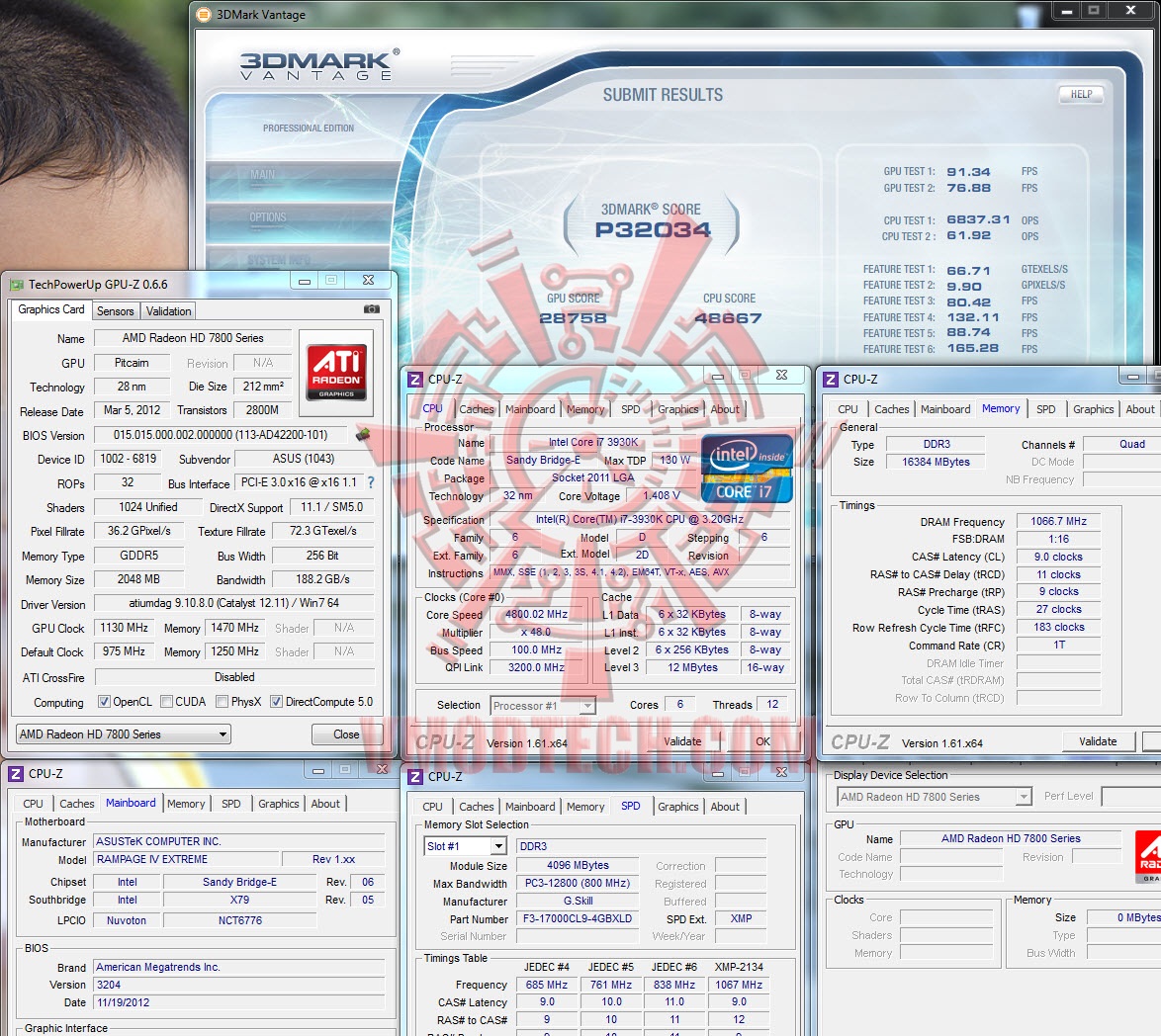Click the CPU-Z CPU window title icon
This screenshot has height=1036, width=1161.
coord(415,379)
